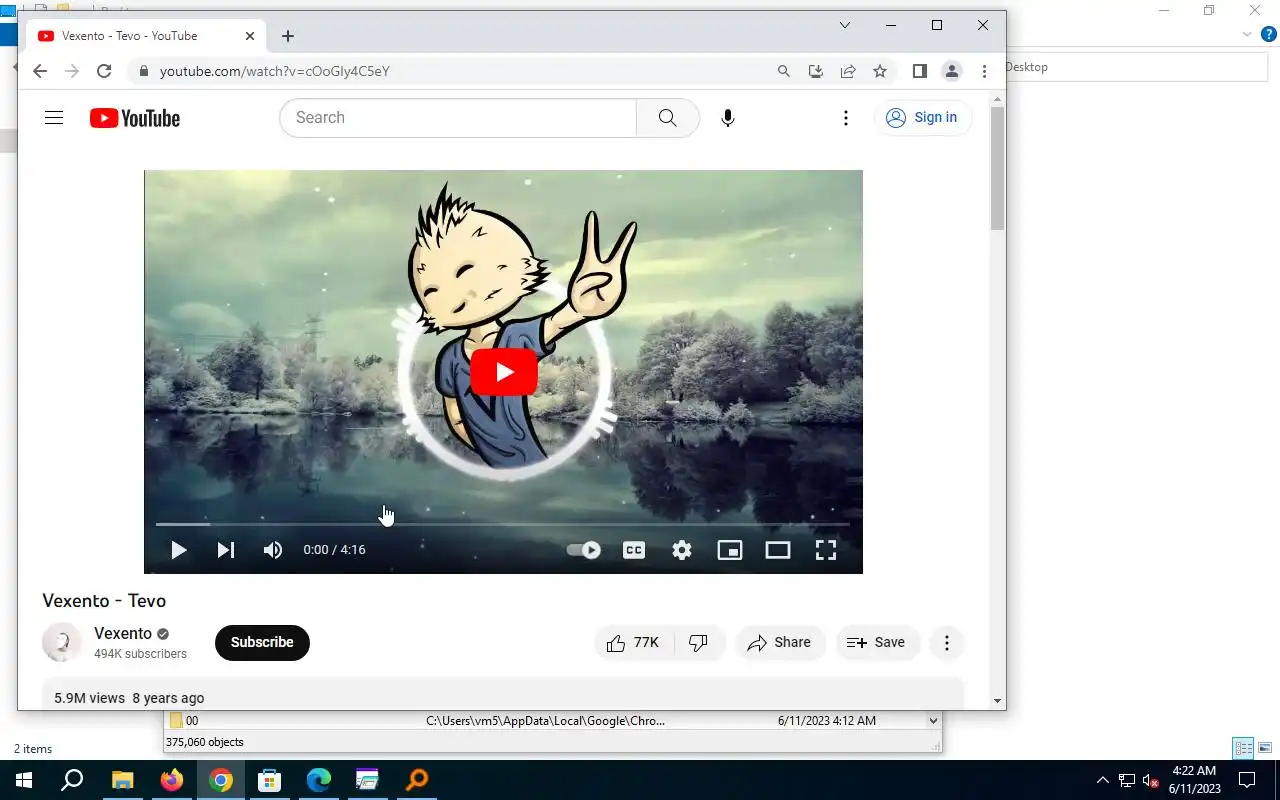1280x800 pixels.
Task: Click the large red play button overlay
Action: (x=504, y=372)
